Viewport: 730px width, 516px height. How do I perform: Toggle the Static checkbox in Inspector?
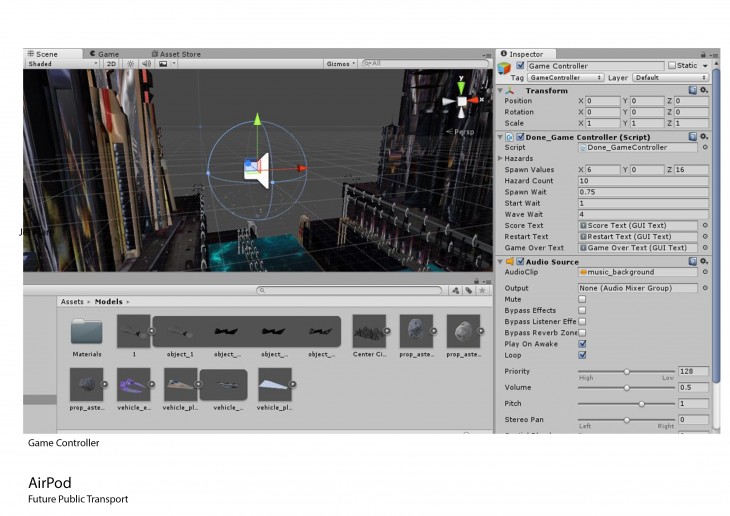coord(672,65)
